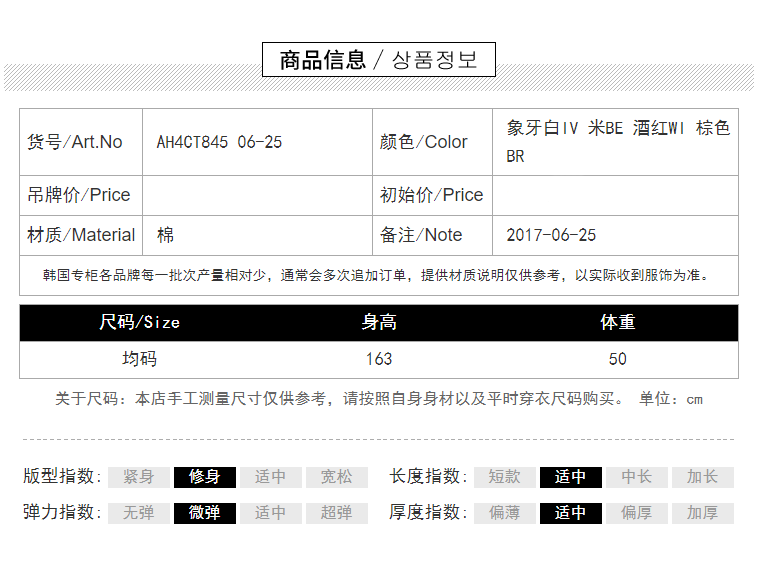This screenshot has height=566, width=760.
Task: Select 无弹 in the 弹力指数 row
Action: (x=139, y=513)
